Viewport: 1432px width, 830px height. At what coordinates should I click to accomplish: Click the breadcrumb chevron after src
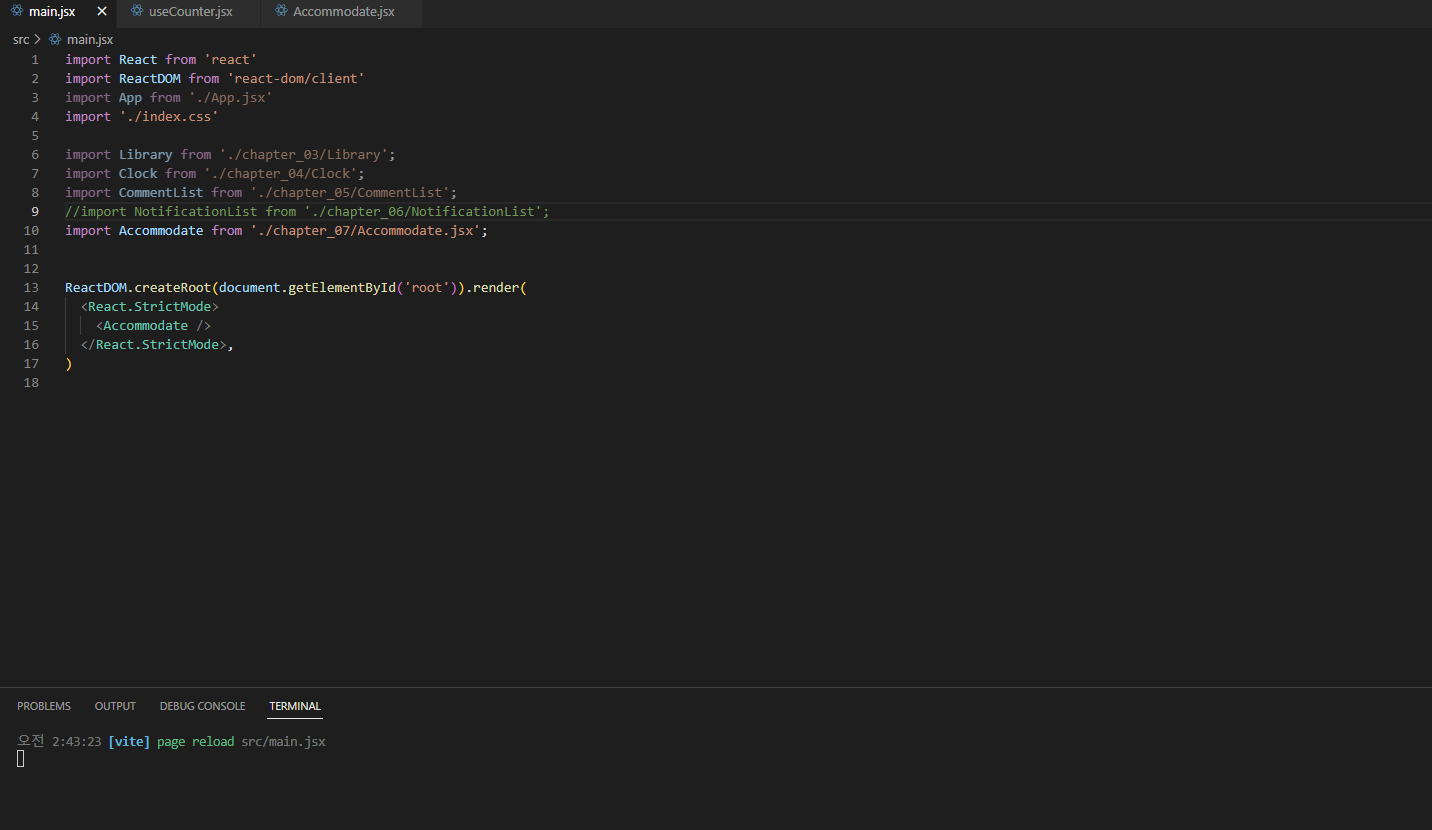[38, 40]
